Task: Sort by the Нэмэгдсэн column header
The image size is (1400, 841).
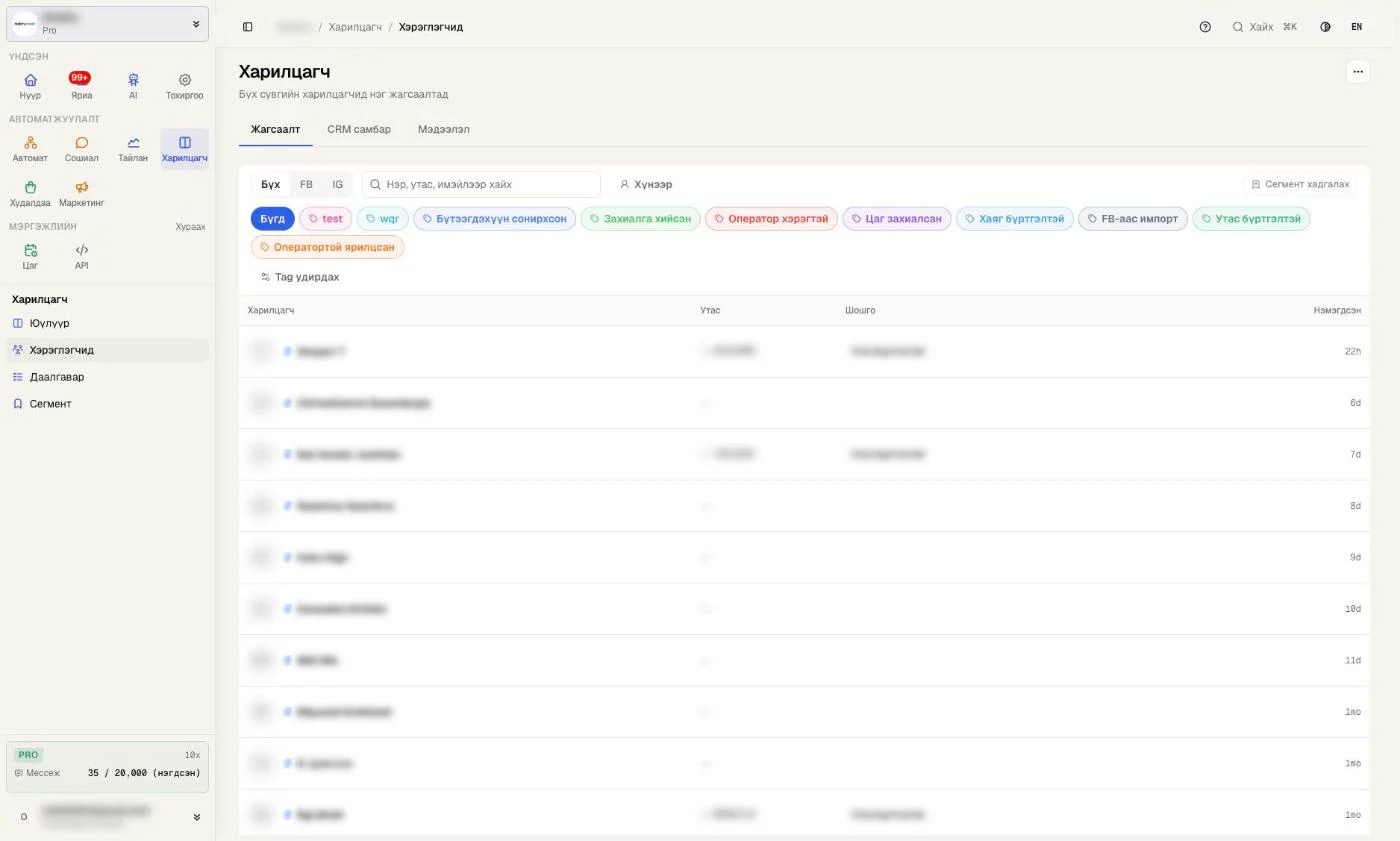Action: 1337,310
